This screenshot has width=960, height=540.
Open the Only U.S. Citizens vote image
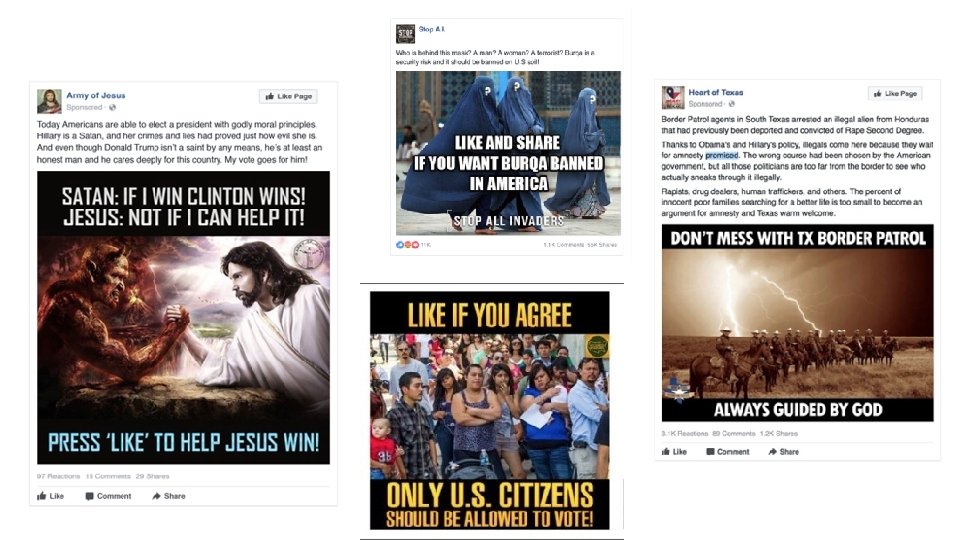click(490, 410)
